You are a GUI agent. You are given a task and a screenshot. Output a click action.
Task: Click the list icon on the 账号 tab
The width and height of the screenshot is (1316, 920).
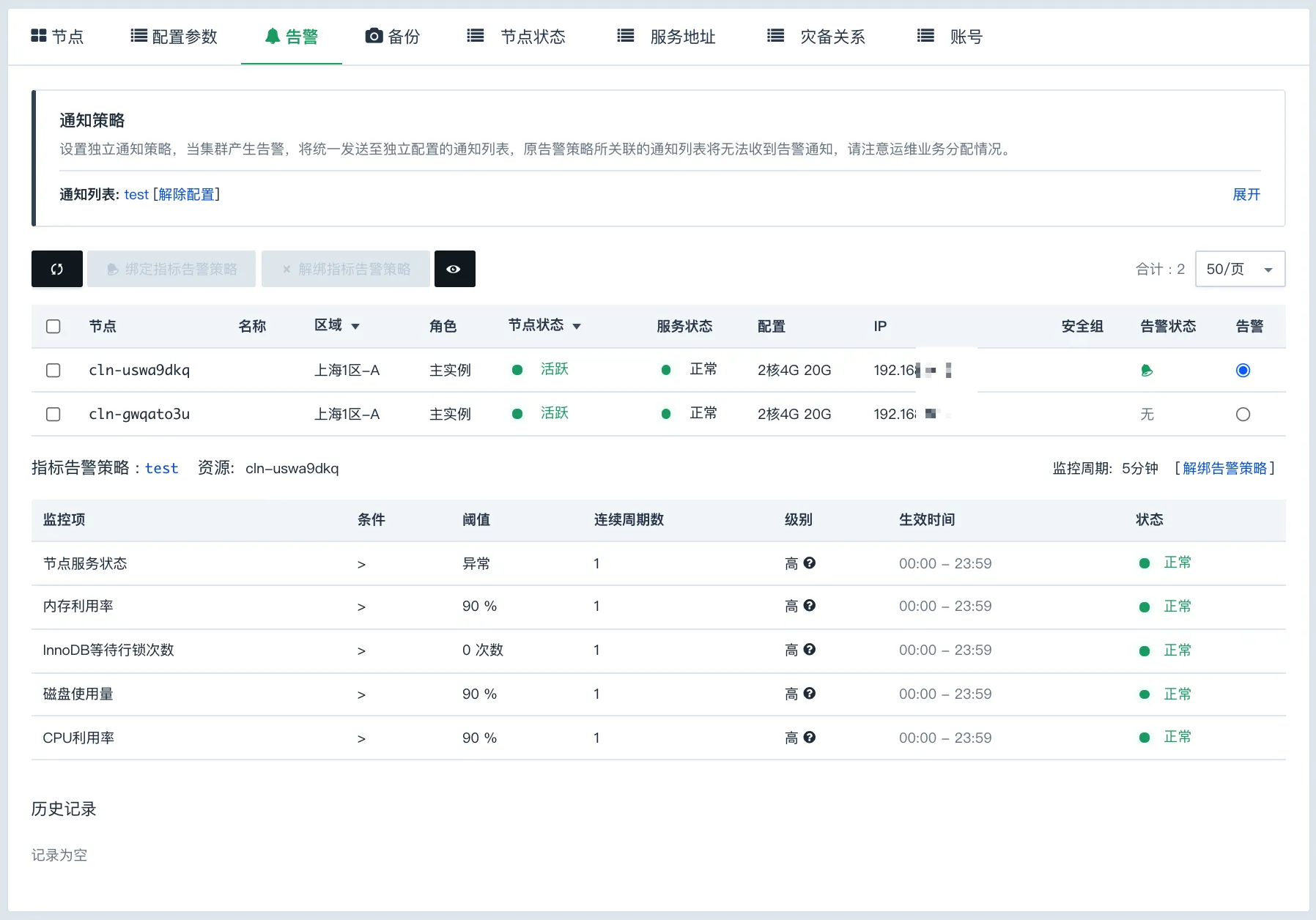(x=925, y=34)
